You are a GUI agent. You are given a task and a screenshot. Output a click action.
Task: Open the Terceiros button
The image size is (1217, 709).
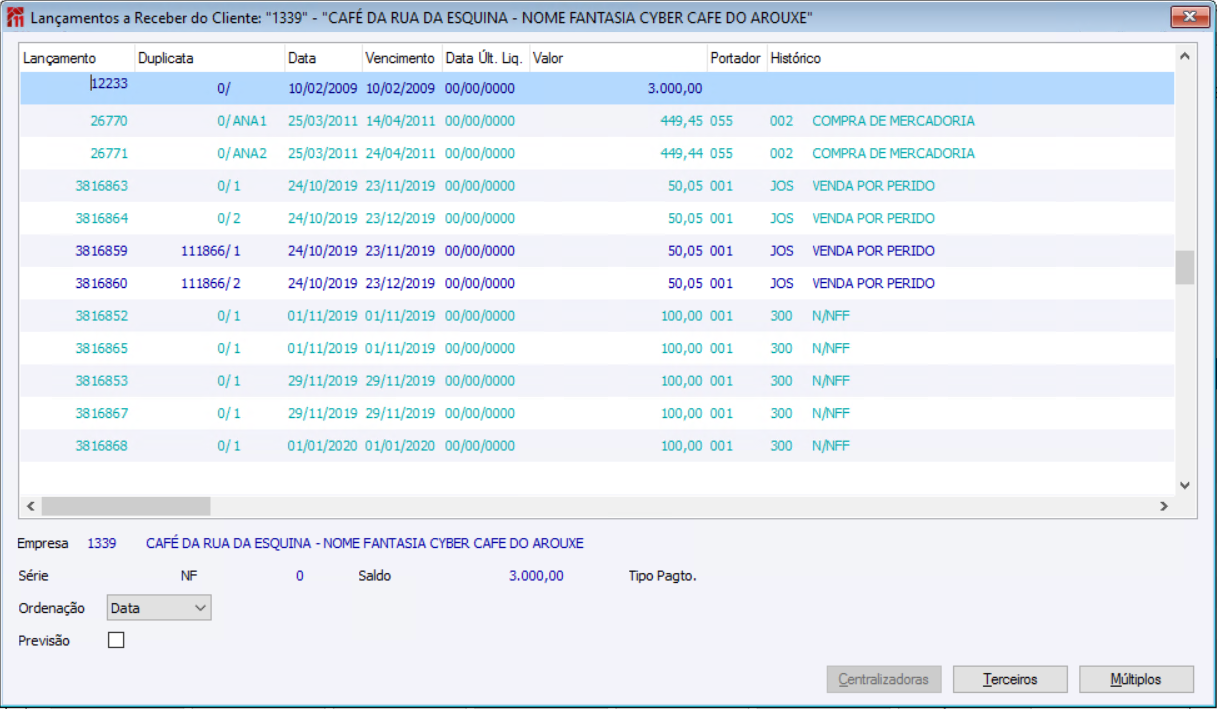coord(1010,679)
